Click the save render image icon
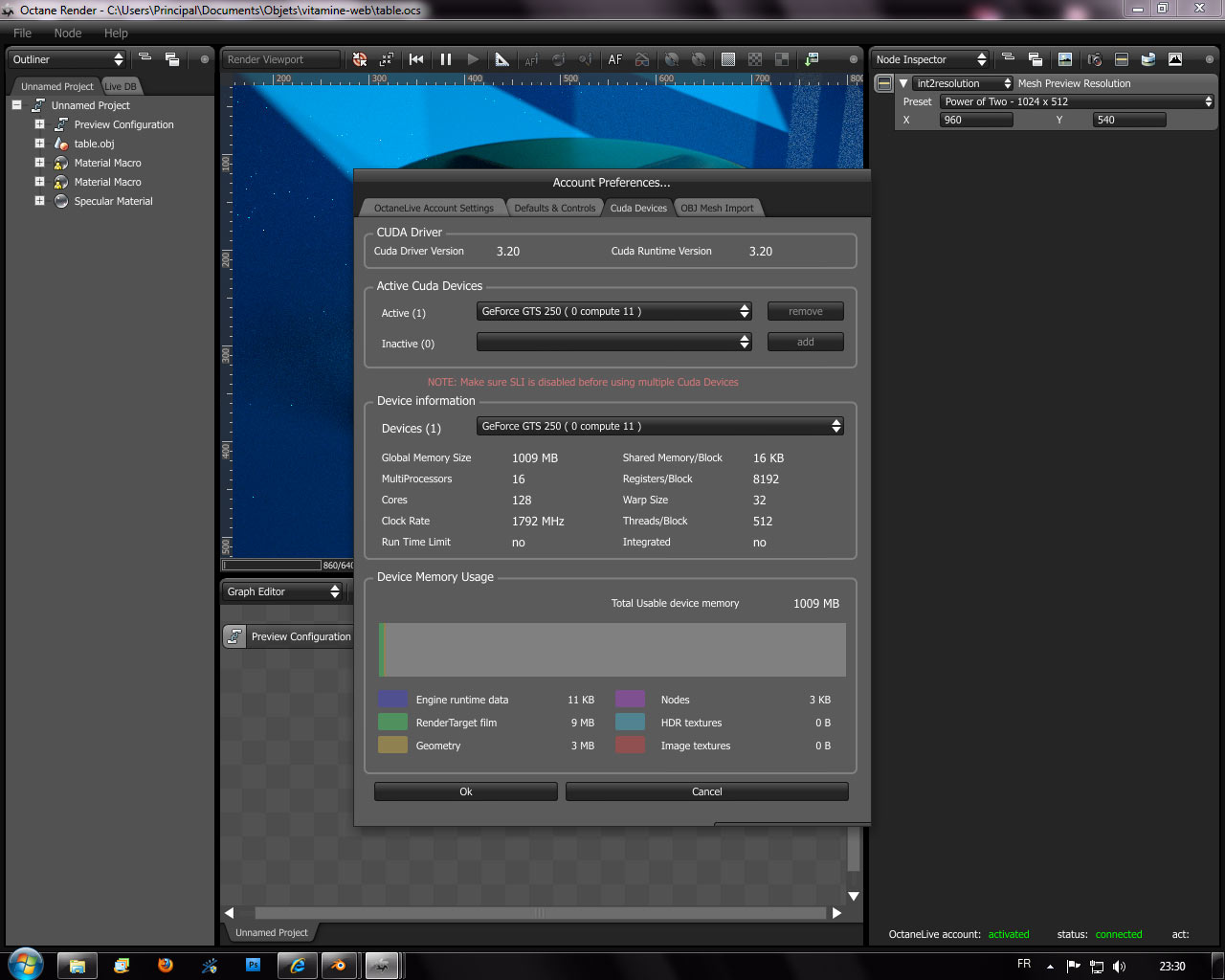1225x980 pixels. [812, 59]
